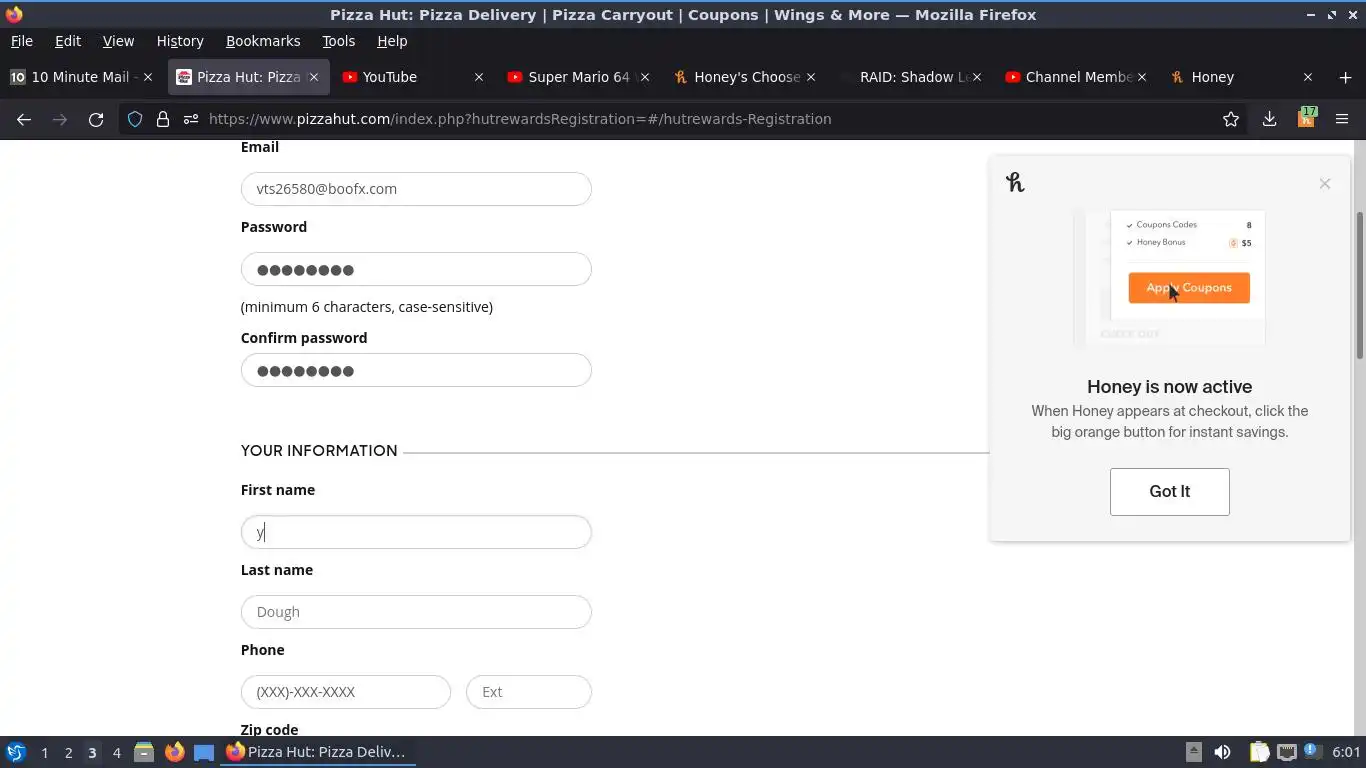This screenshot has width=1366, height=768.
Task: Open the Tools menu
Action: coord(338,41)
